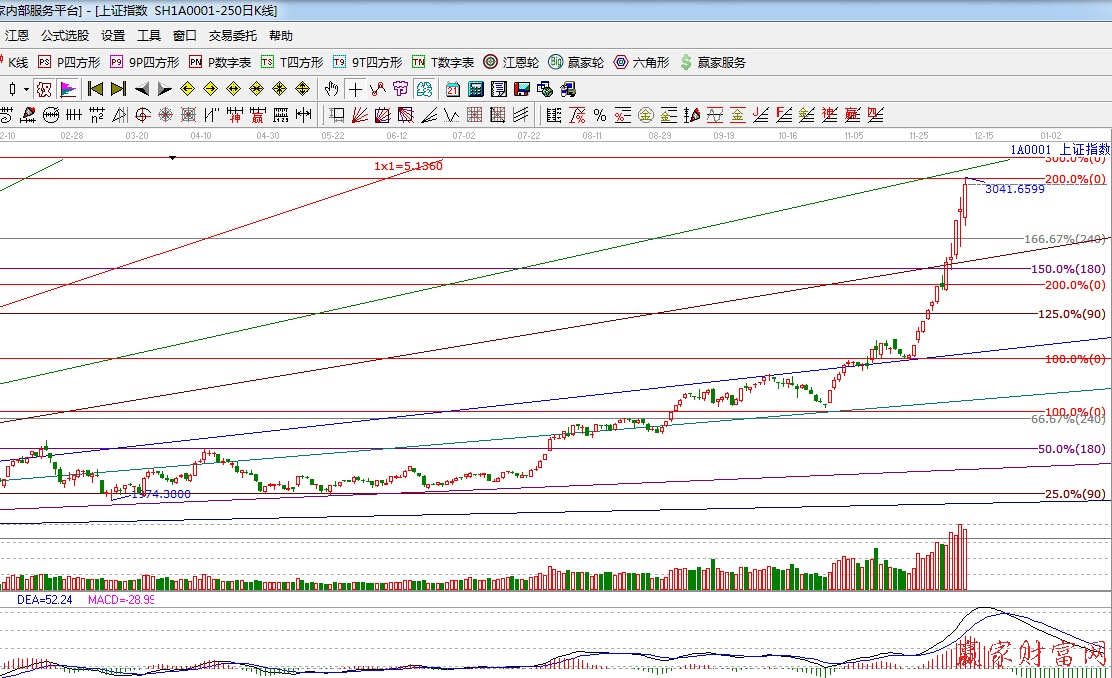Click the floppy disk save icon

(522, 89)
